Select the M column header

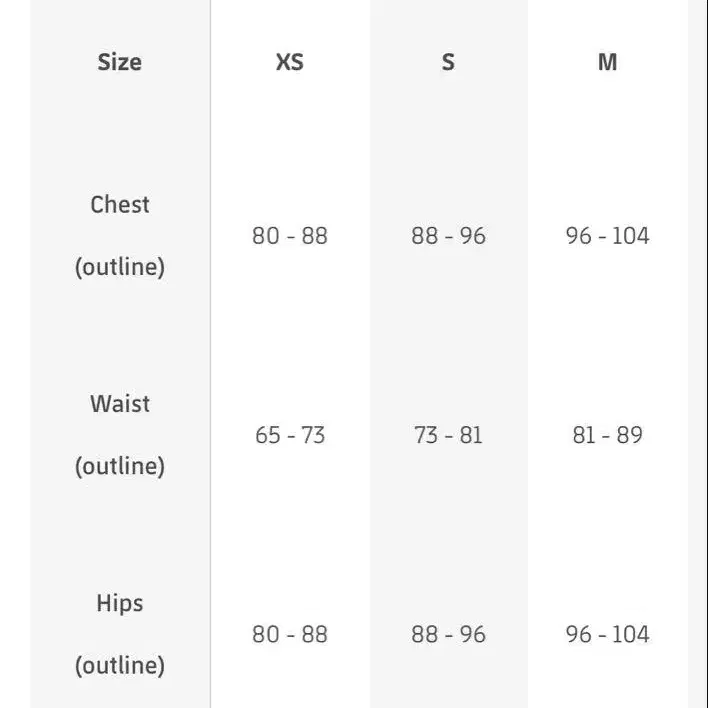coord(607,62)
